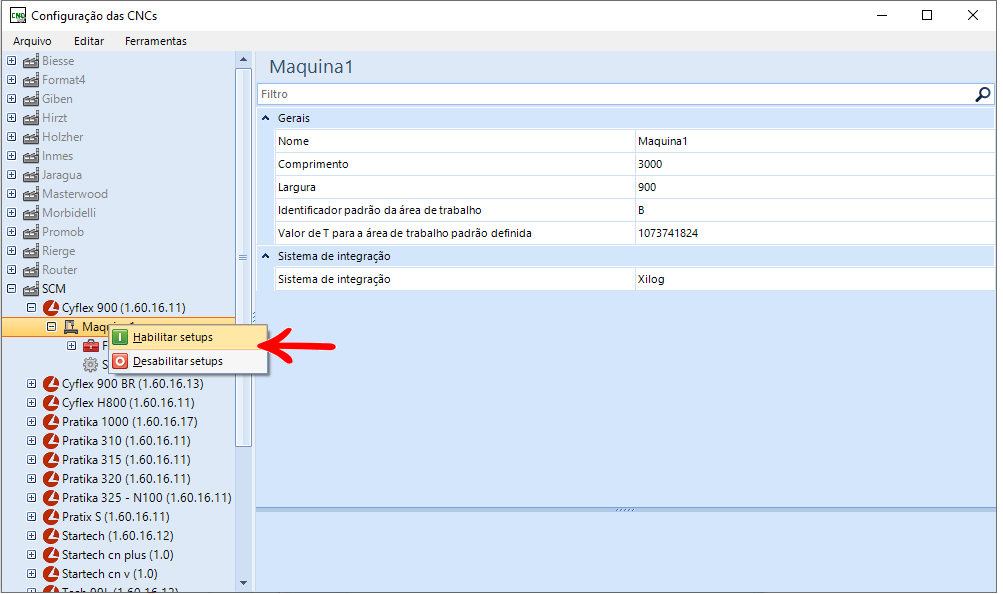Screen dimensions: 1003x594
Task: Expand the Biesse tree node
Action: tap(12, 61)
